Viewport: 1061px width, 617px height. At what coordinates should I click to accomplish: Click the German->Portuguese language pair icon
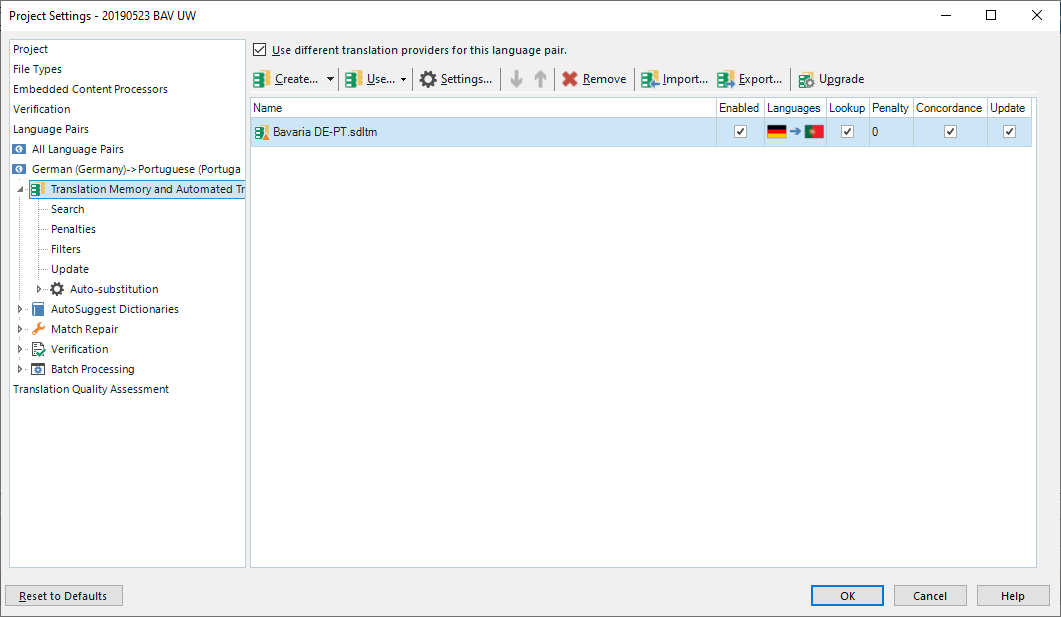(20, 169)
